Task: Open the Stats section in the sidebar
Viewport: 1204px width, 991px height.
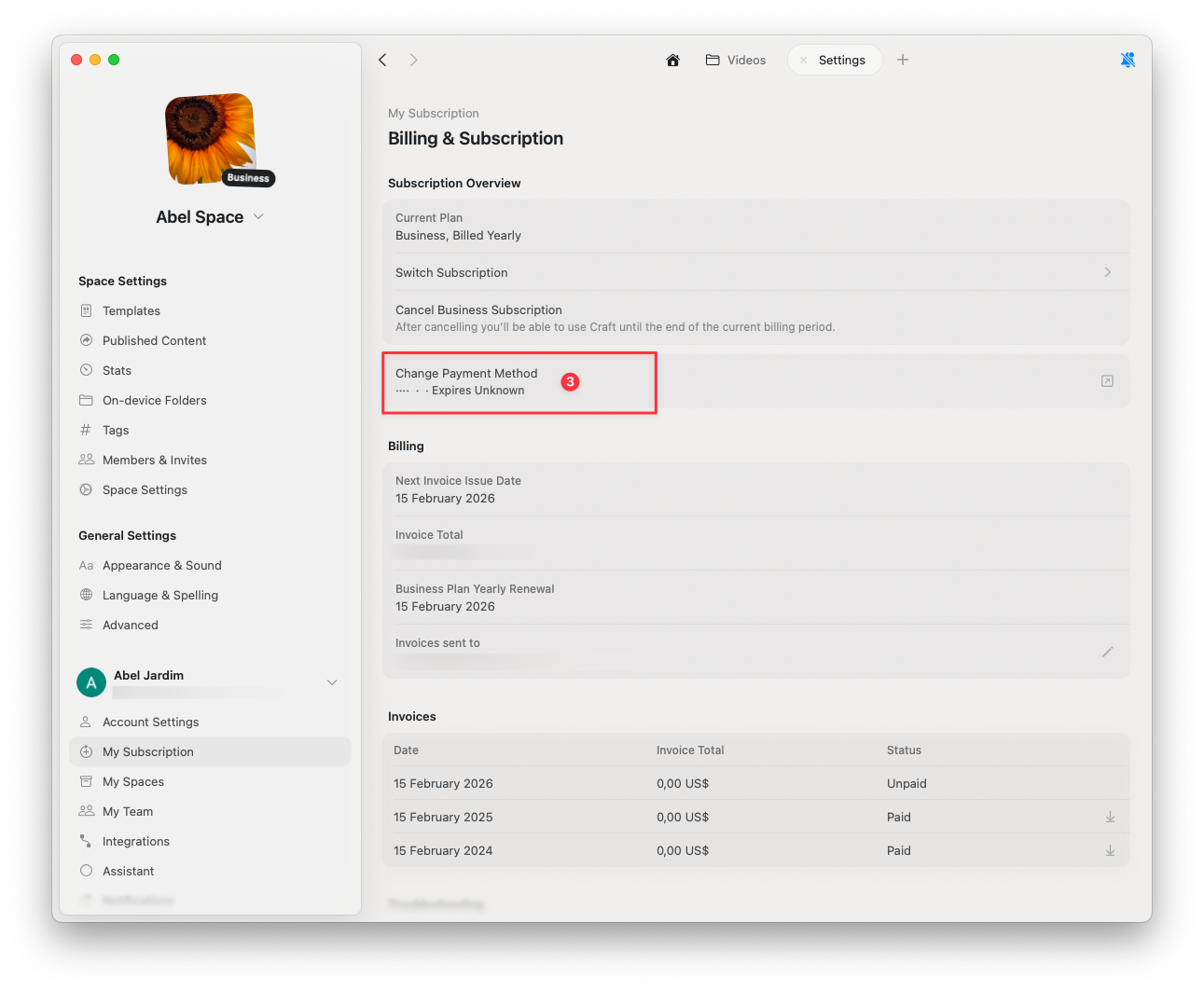Action: click(x=118, y=370)
